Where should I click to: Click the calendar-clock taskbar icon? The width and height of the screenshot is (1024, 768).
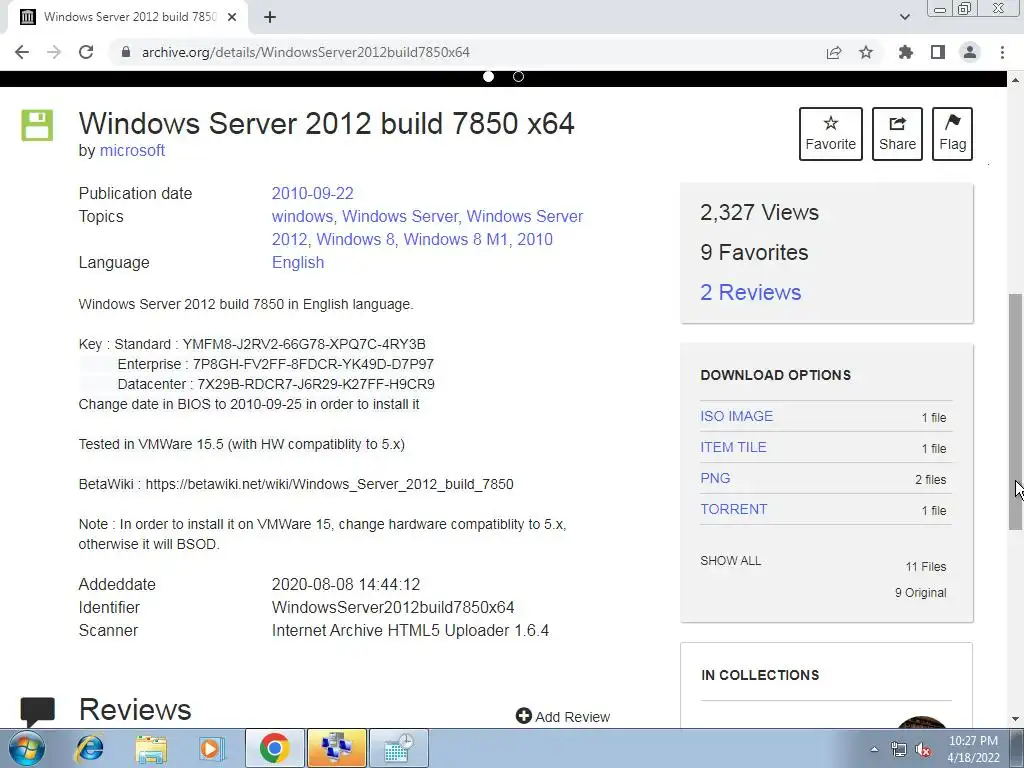(398, 748)
